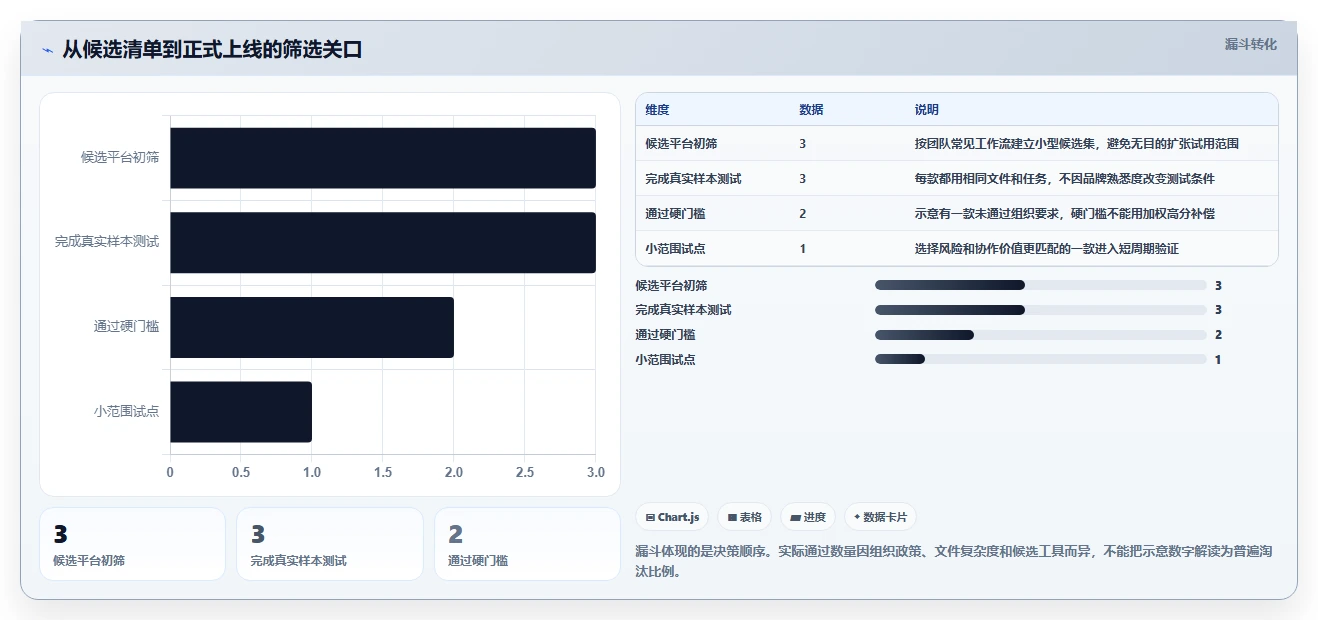This screenshot has width=1318, height=620.
Task: Click the 维度 column header
Action: [658, 110]
